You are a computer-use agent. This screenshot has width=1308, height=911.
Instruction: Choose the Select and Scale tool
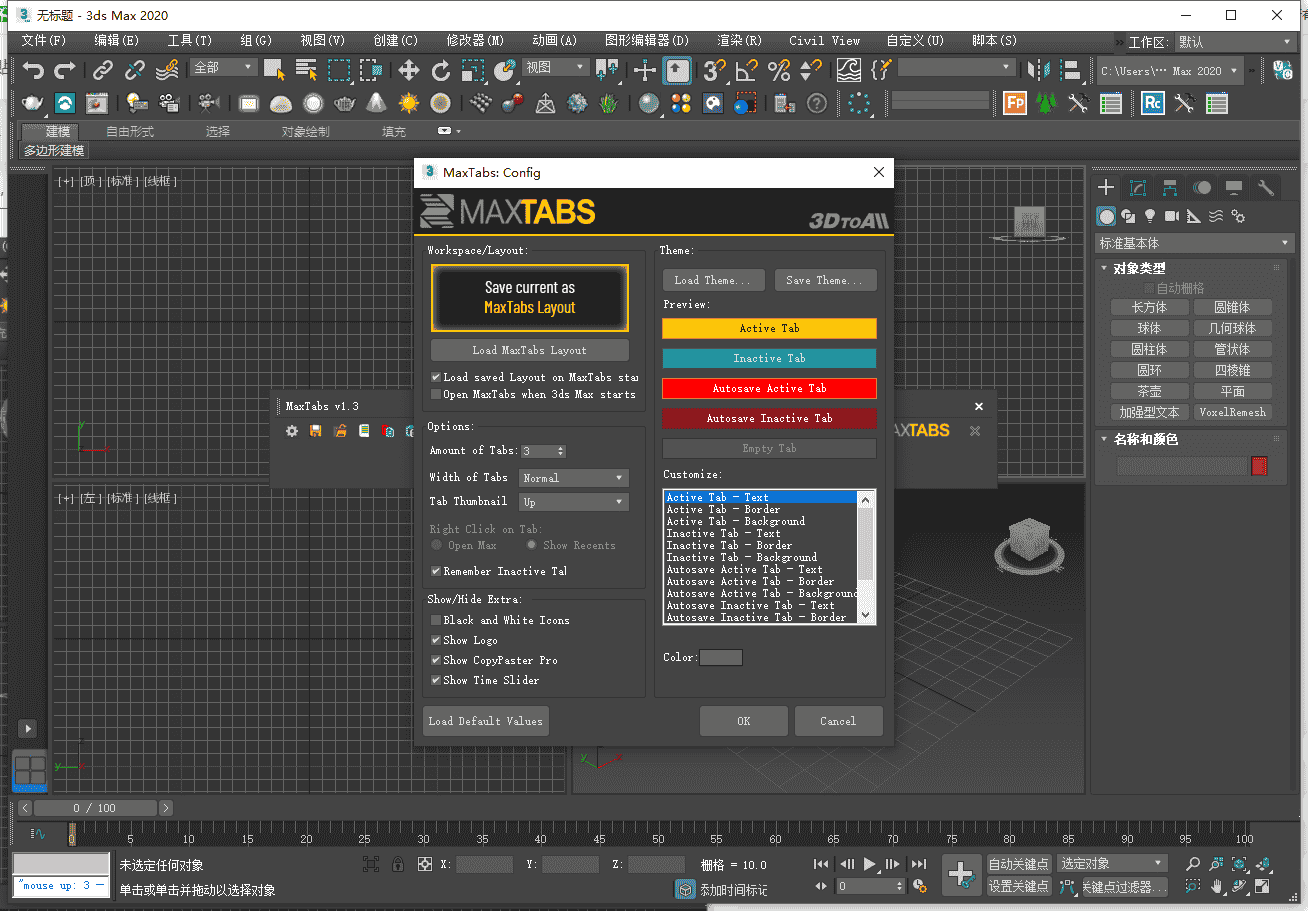click(x=473, y=70)
